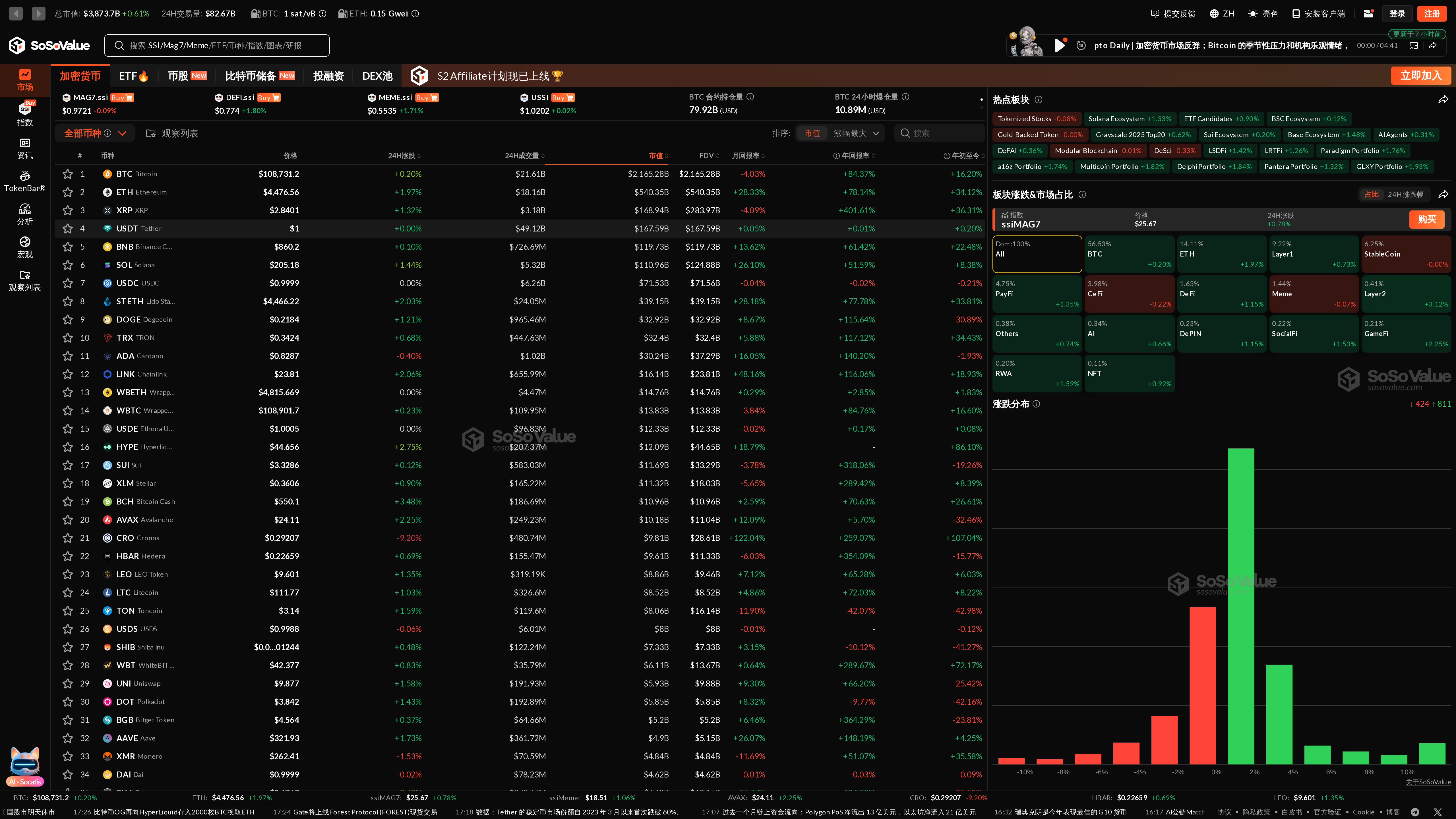Image resolution: width=1456 pixels, height=819 pixels.
Task: Click 购买 for ssiMAG7 index
Action: 1427,219
